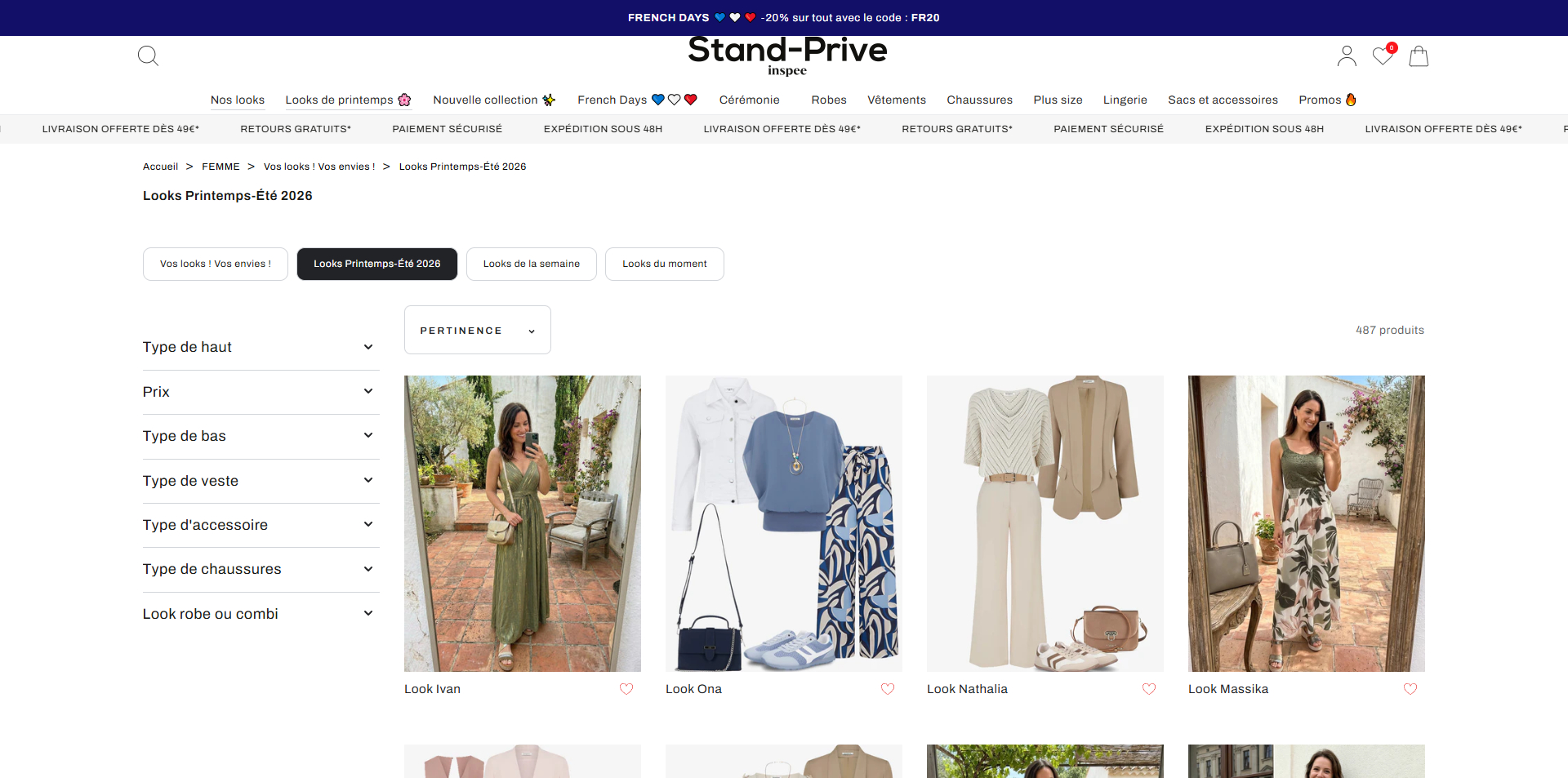Select Looks Printemps-Été 2026 button
Screen dimensions: 1568x778
(x=377, y=264)
